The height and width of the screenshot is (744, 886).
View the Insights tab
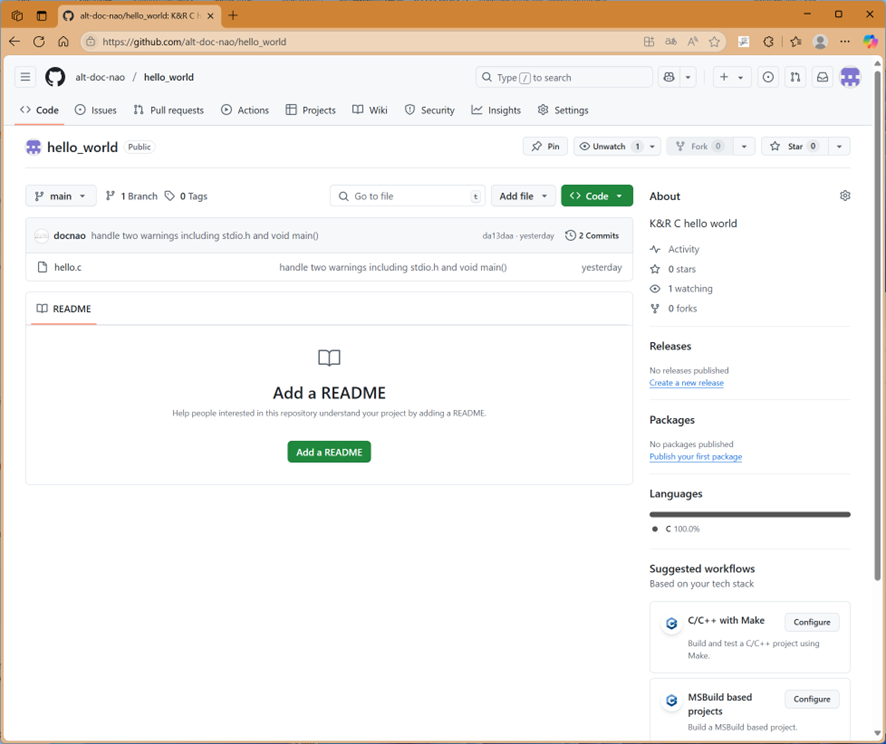tap(496, 110)
